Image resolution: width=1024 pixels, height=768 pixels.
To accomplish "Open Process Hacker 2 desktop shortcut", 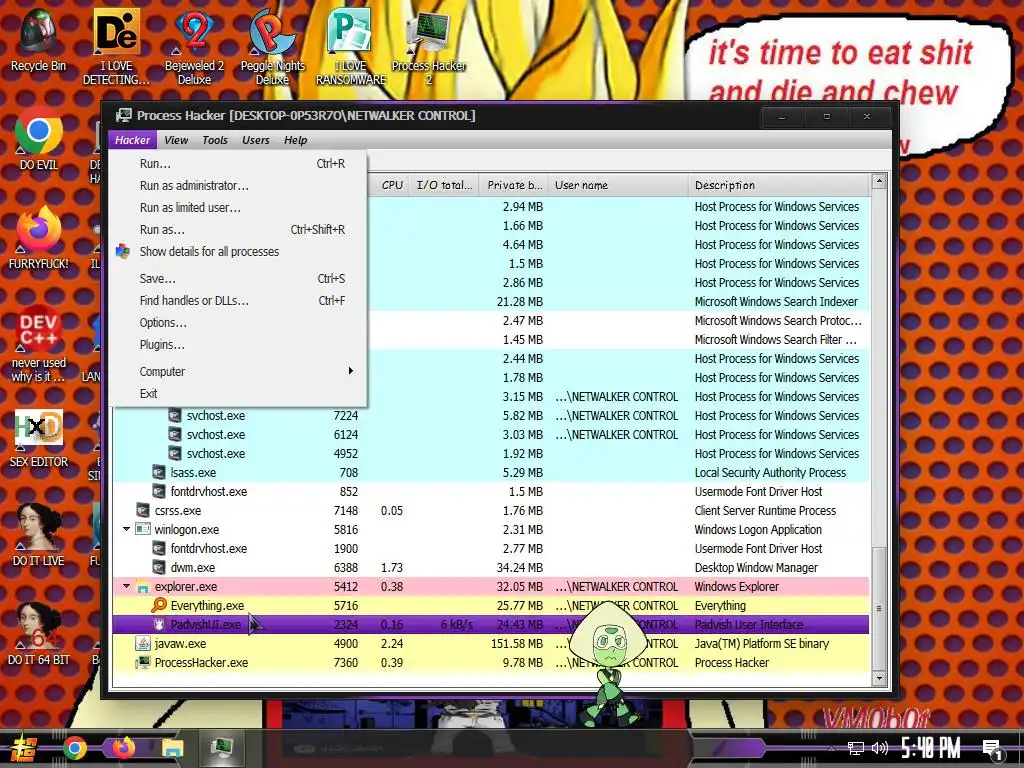I will 428,47.
